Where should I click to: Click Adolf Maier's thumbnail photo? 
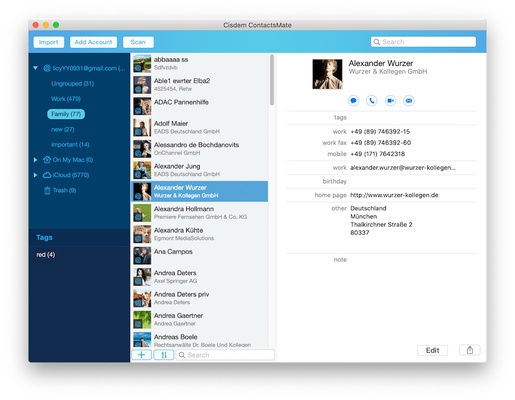[x=142, y=128]
